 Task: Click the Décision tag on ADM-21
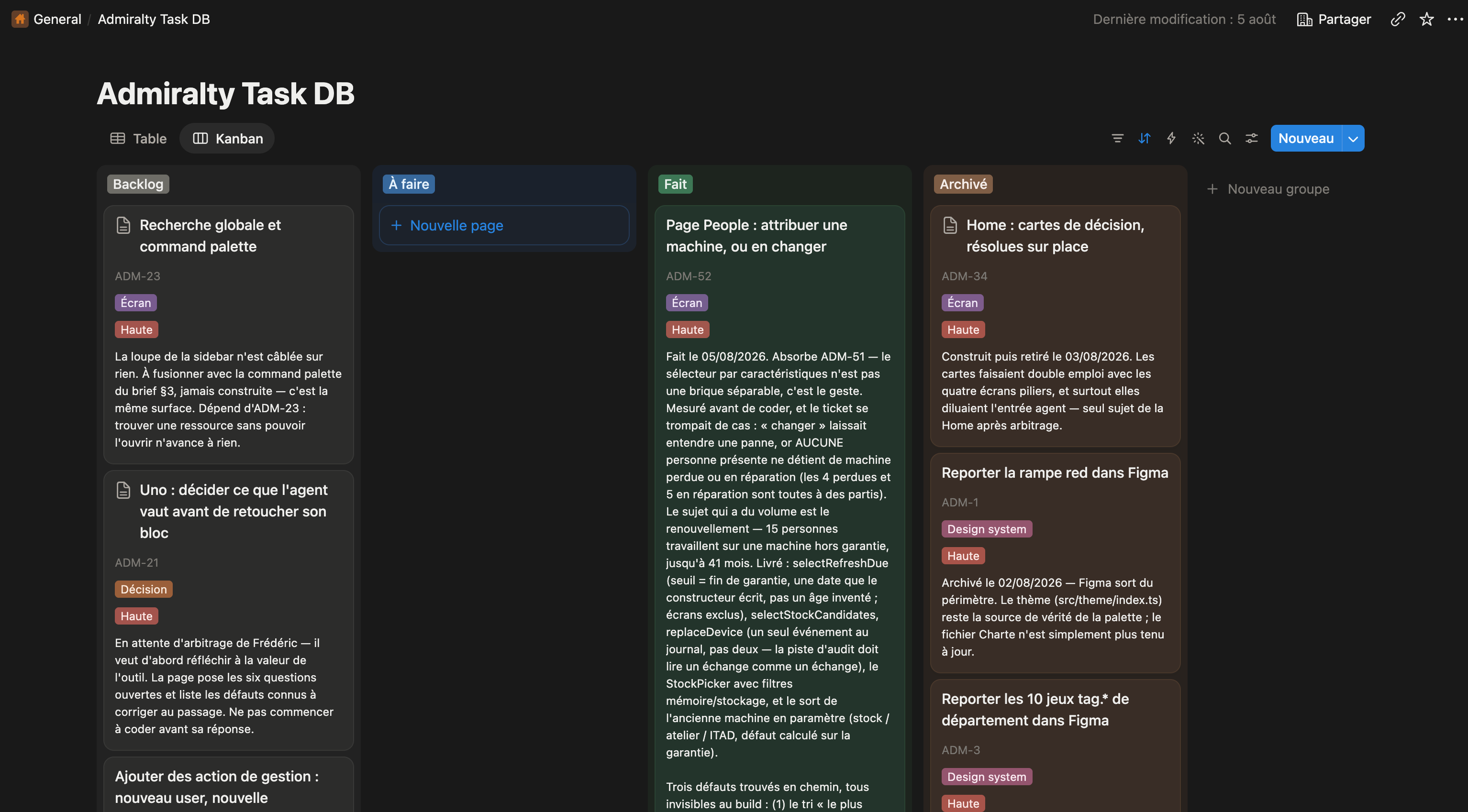pos(144,589)
